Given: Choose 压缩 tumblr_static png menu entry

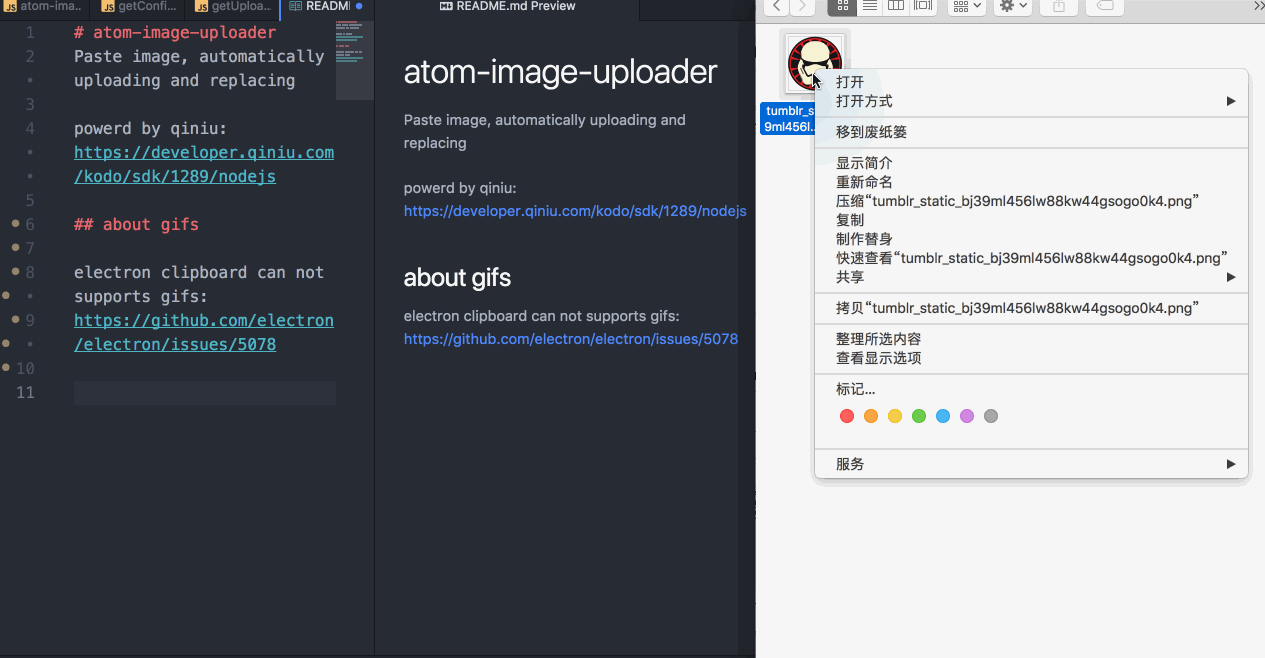Looking at the screenshot, I should [1032, 201].
